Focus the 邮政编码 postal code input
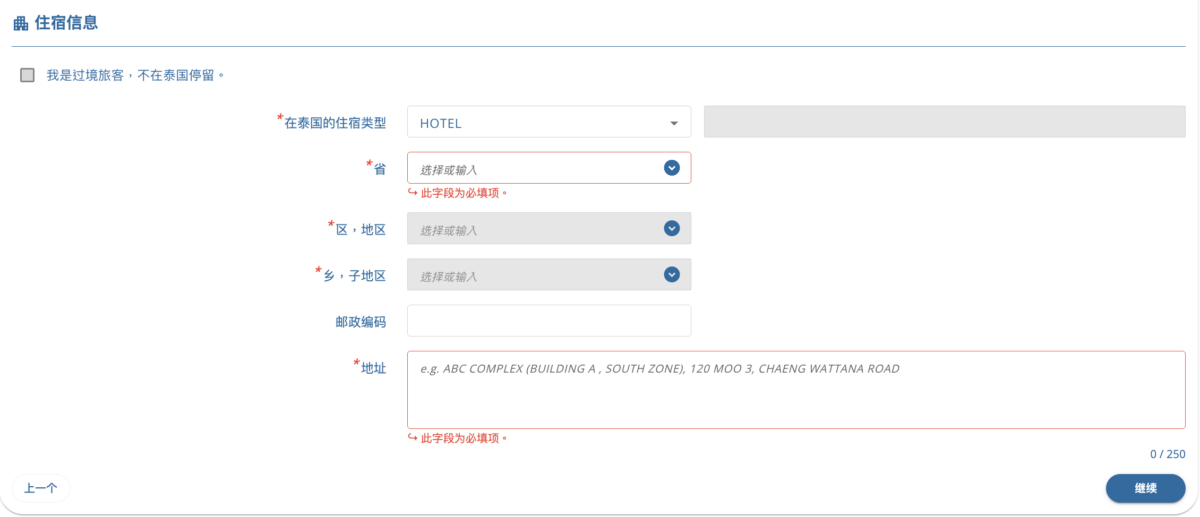 coord(549,321)
